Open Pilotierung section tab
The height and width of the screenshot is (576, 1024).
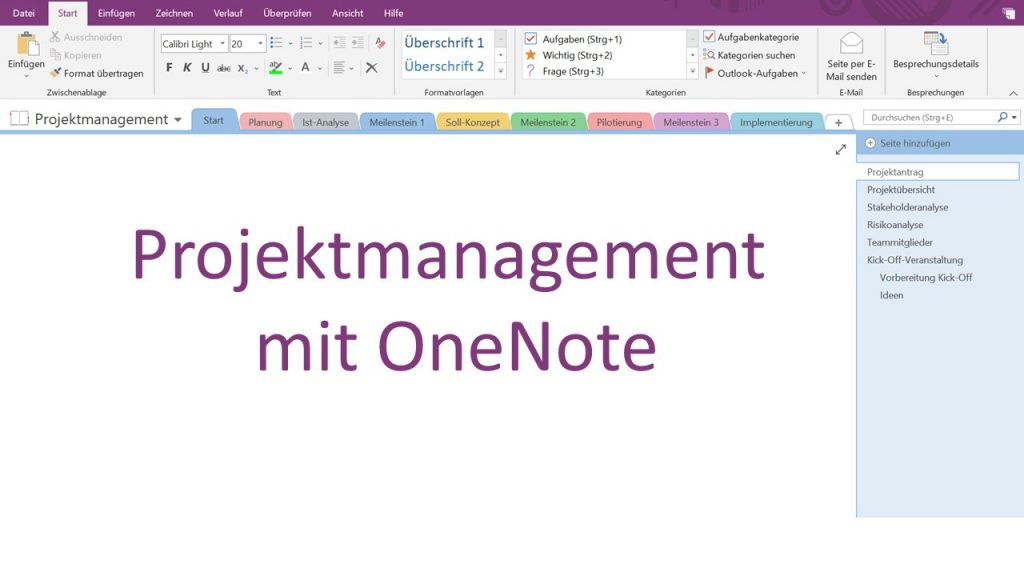[619, 122]
